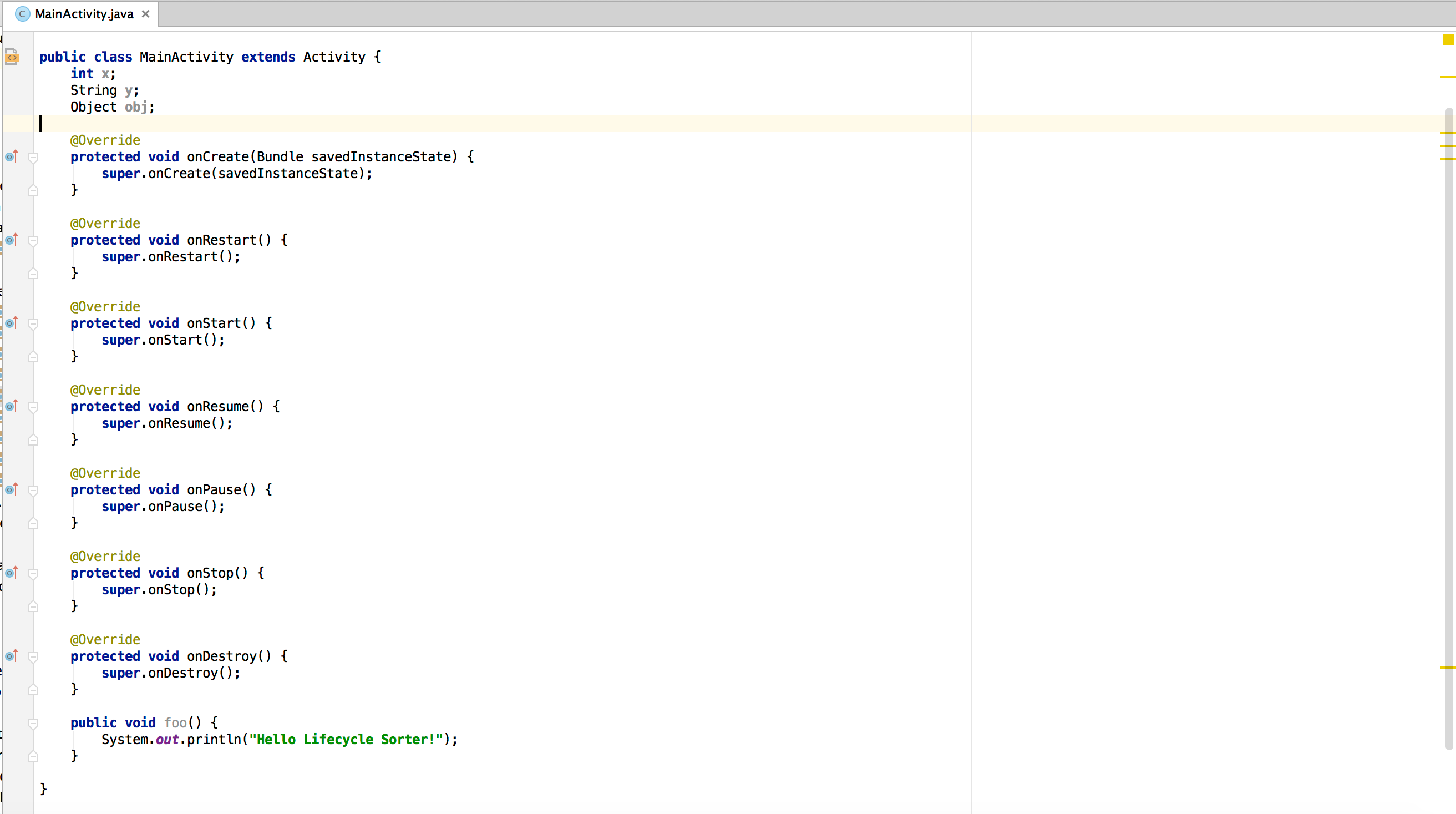
Task: Click 'super.onResume();' statement
Action: coord(167,423)
